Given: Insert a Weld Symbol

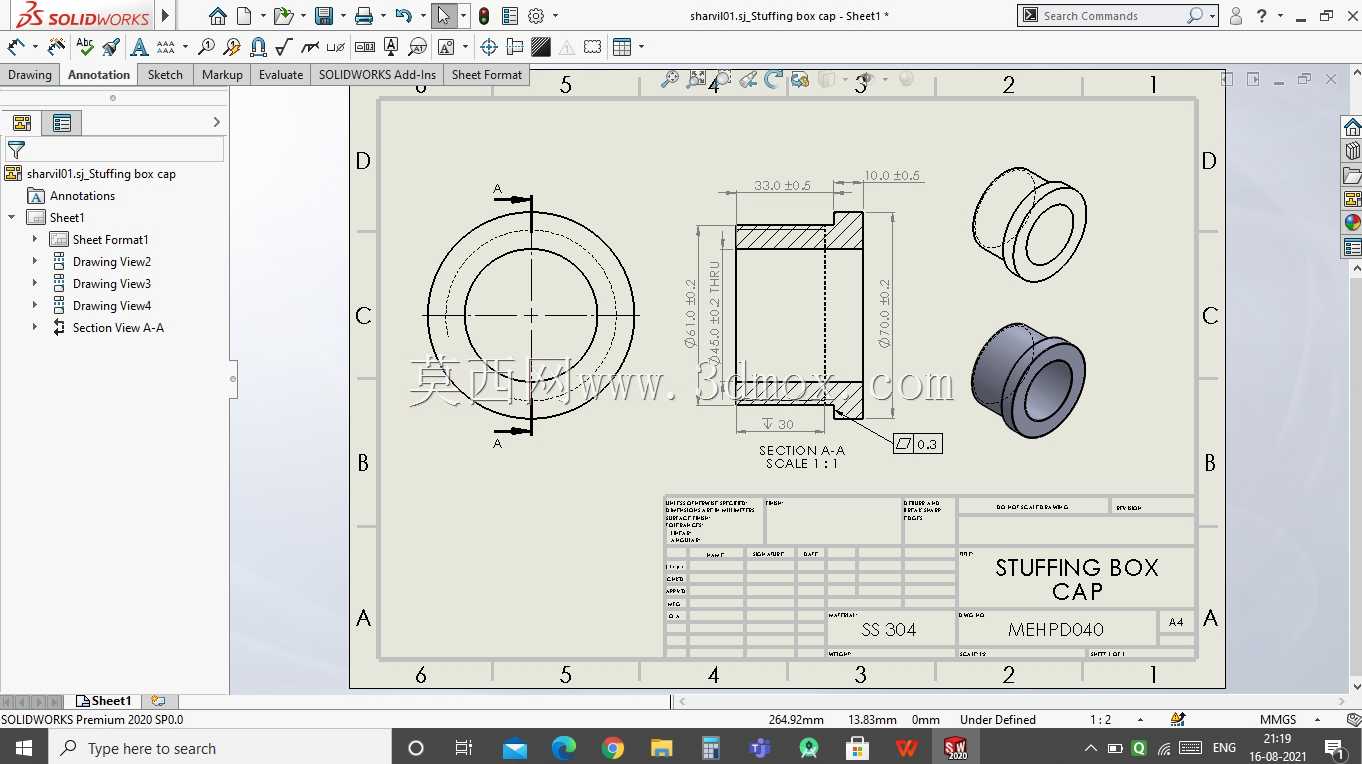Looking at the screenshot, I should click(310, 47).
